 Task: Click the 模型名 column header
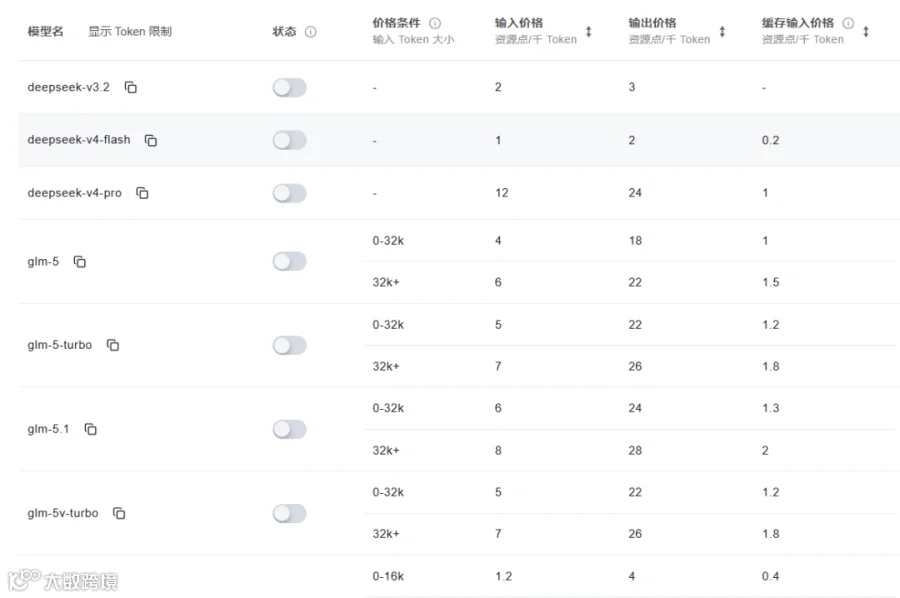pyautogui.click(x=45, y=32)
